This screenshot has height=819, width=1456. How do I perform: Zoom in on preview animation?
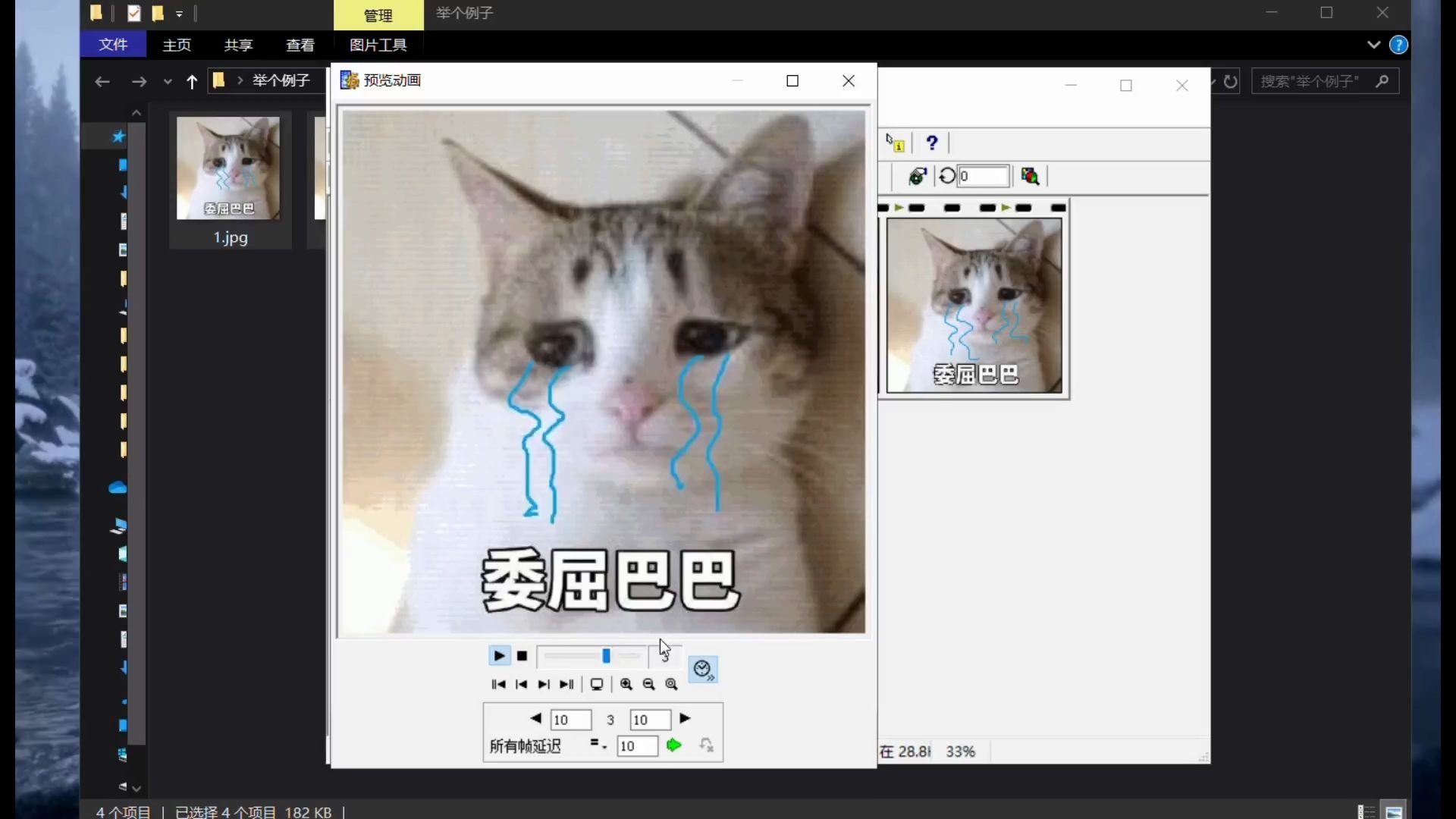pyautogui.click(x=626, y=684)
